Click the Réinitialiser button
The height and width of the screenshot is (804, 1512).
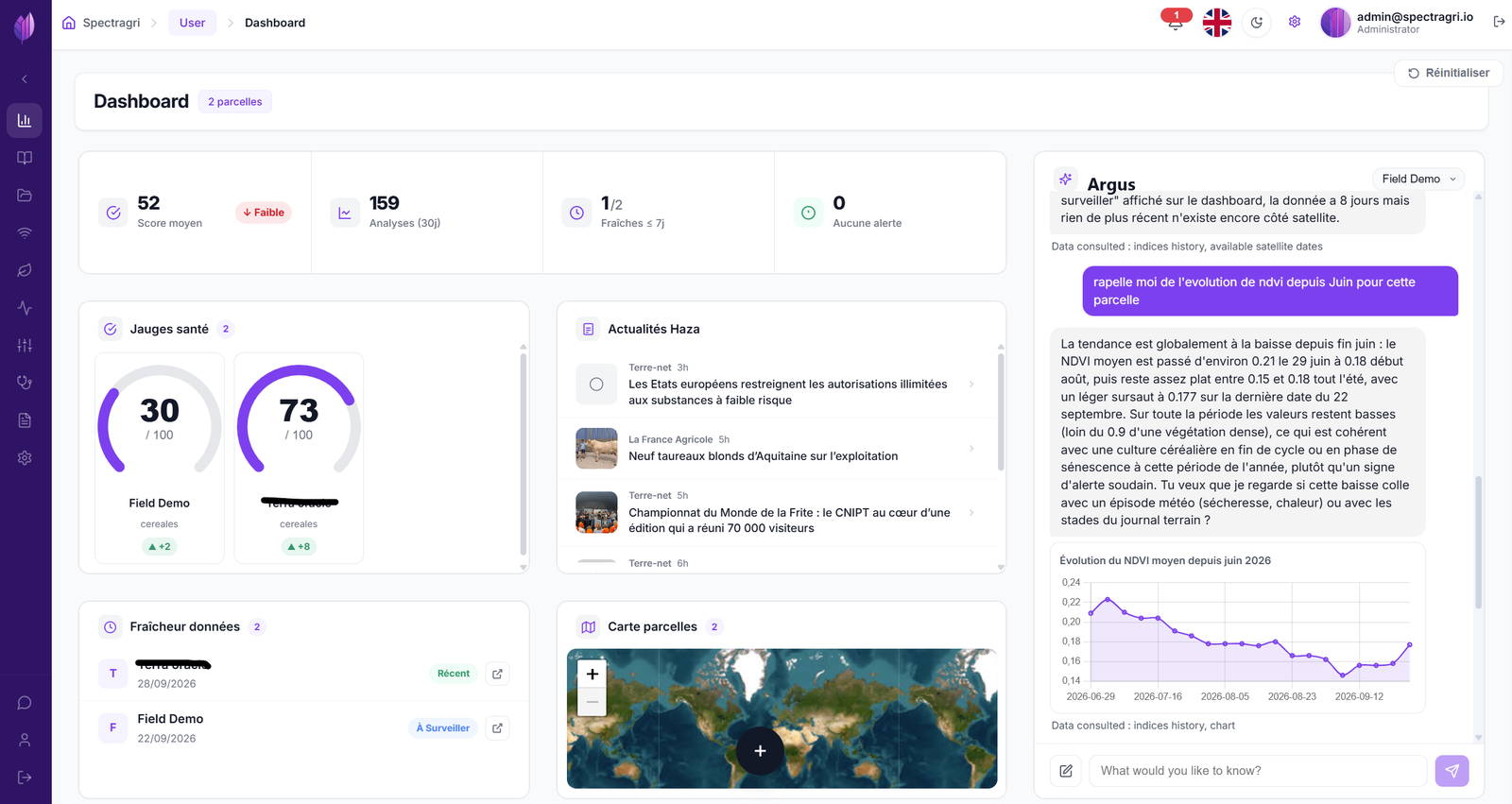(1449, 73)
